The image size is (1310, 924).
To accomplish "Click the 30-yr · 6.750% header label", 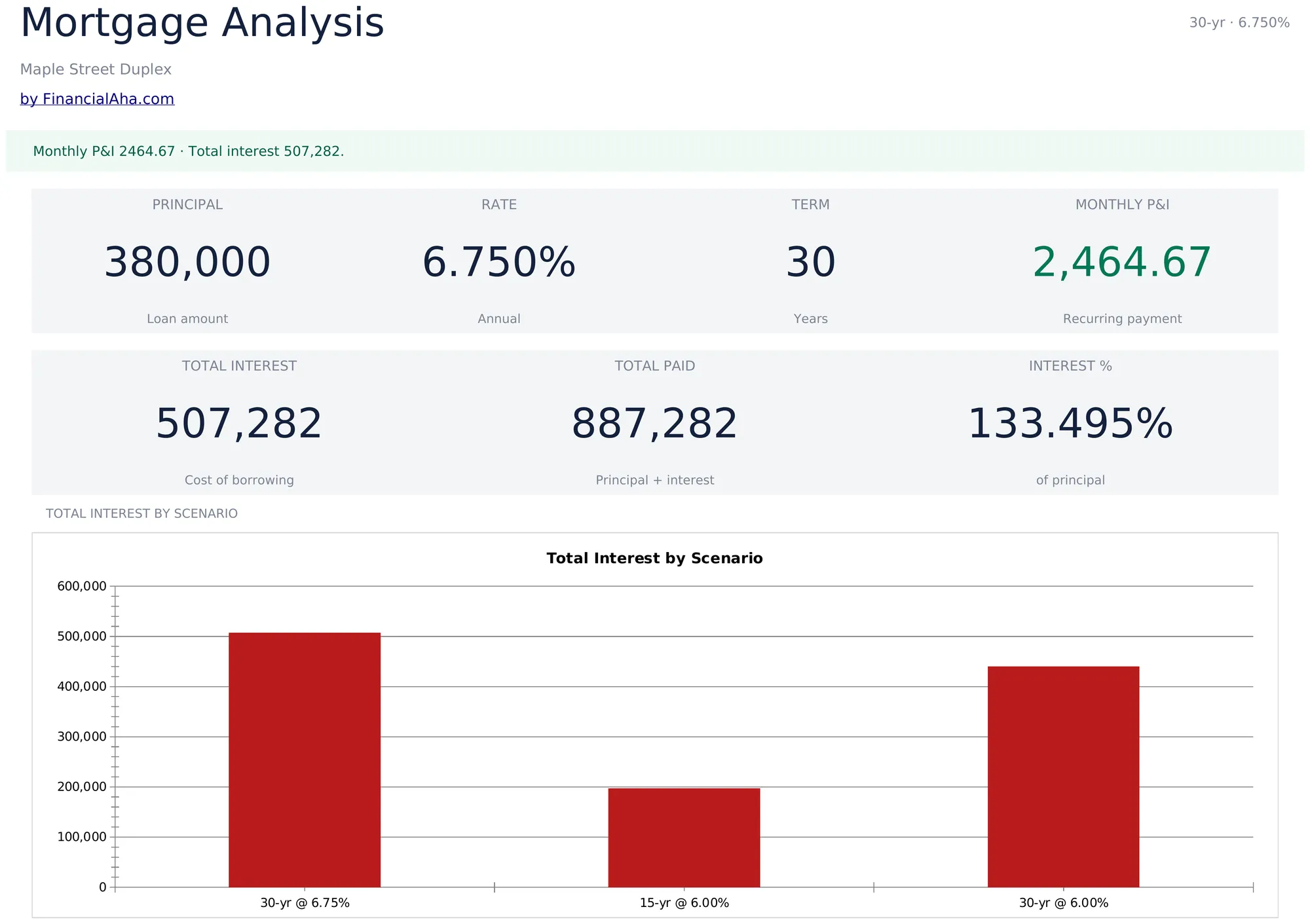I will click(1239, 22).
